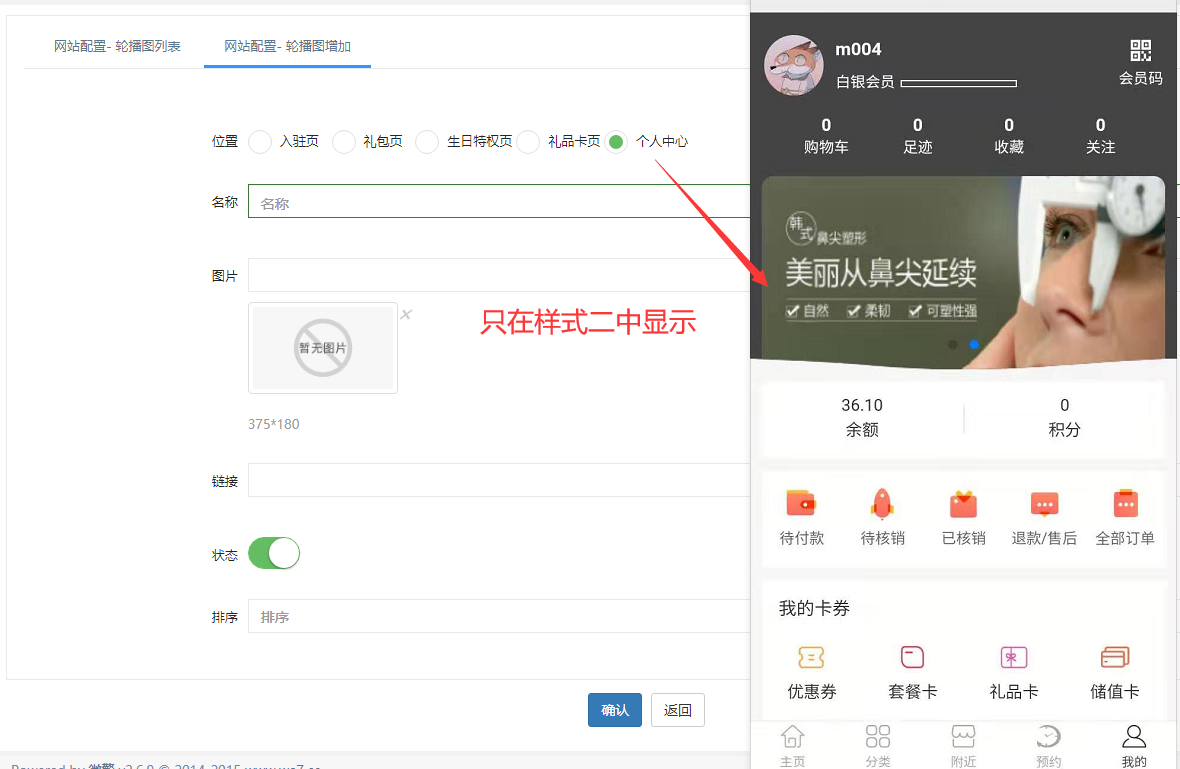Screen dimensions: 1180x769
Task: Tap the m004 fox avatar
Action: point(794,65)
